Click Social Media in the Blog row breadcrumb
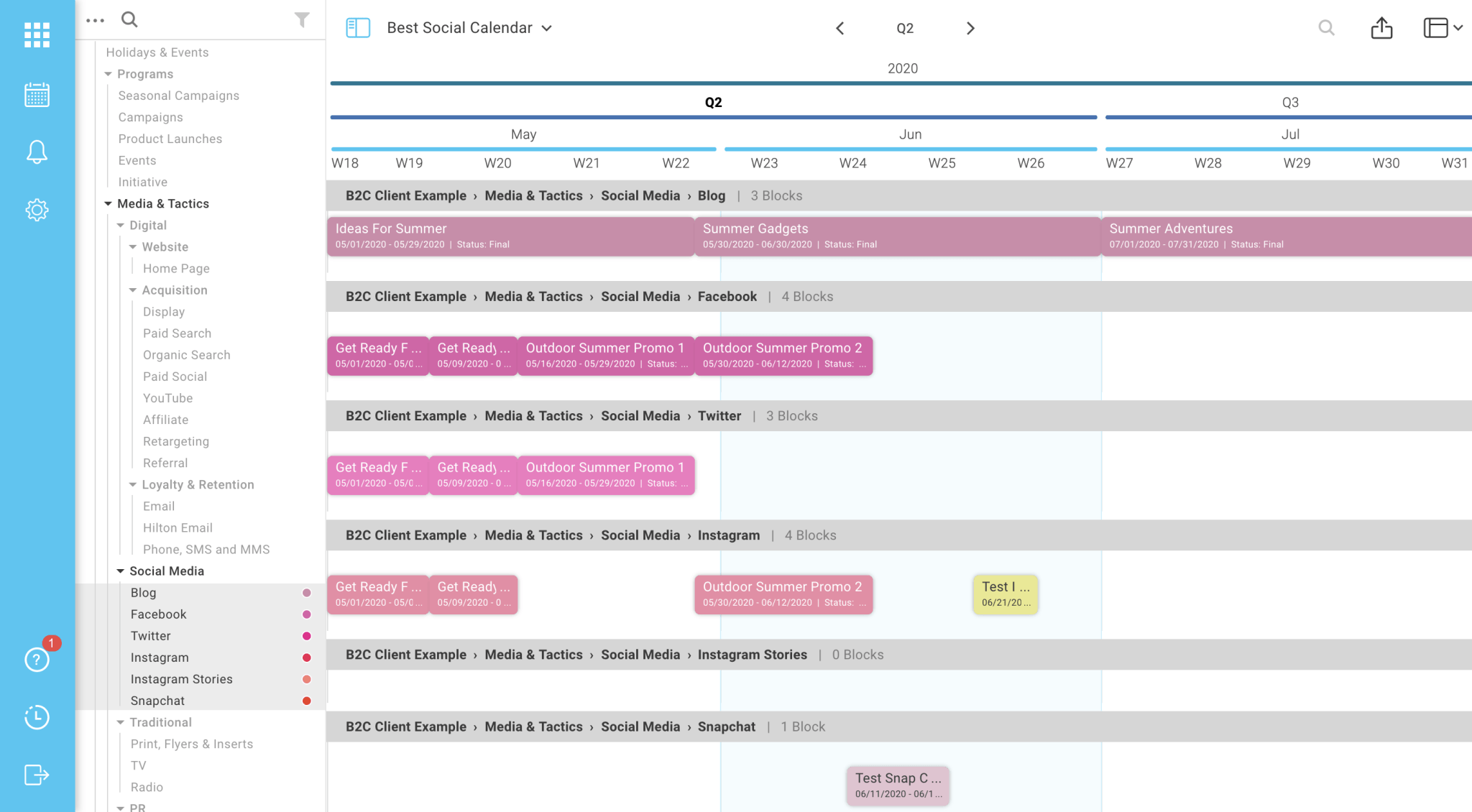1472x812 pixels. [640, 195]
